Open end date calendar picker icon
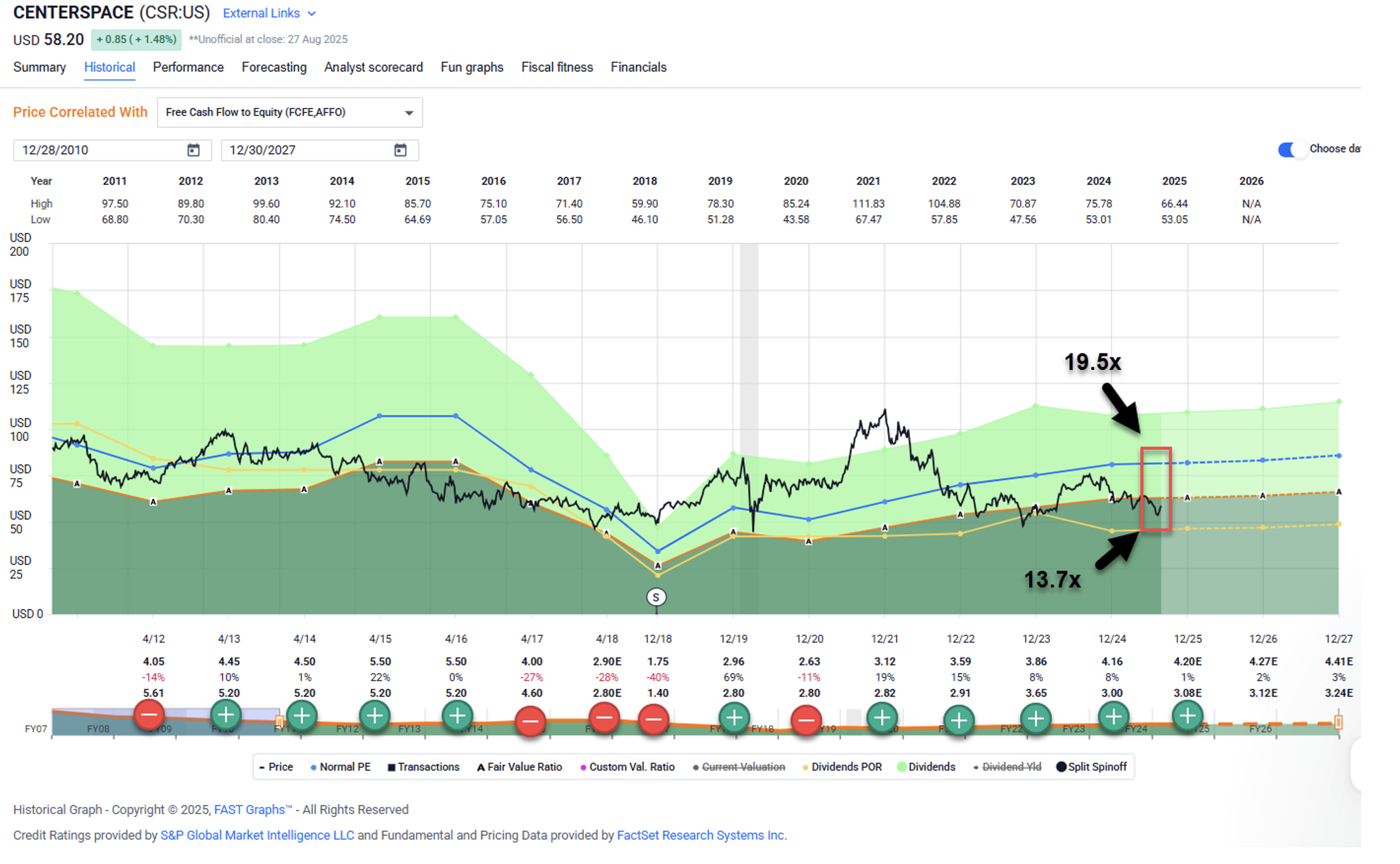 point(400,150)
